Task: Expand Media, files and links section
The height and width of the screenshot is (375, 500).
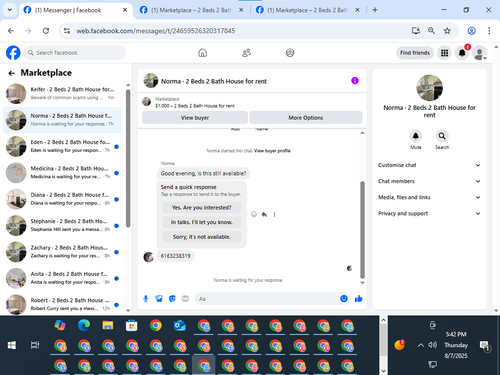Action: click(x=430, y=197)
